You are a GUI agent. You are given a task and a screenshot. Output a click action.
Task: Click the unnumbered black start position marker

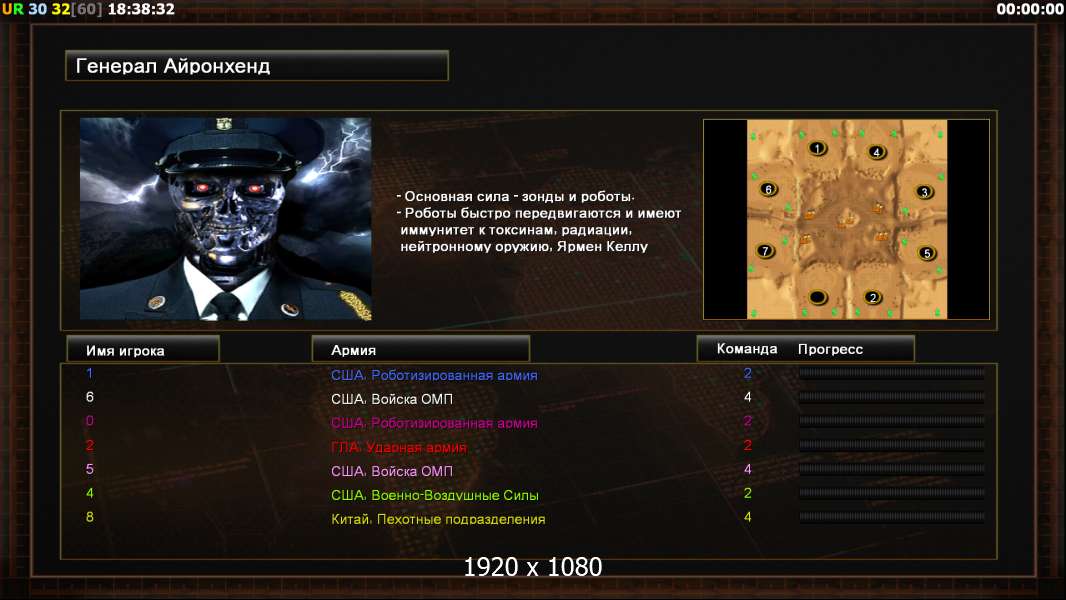[x=818, y=297]
